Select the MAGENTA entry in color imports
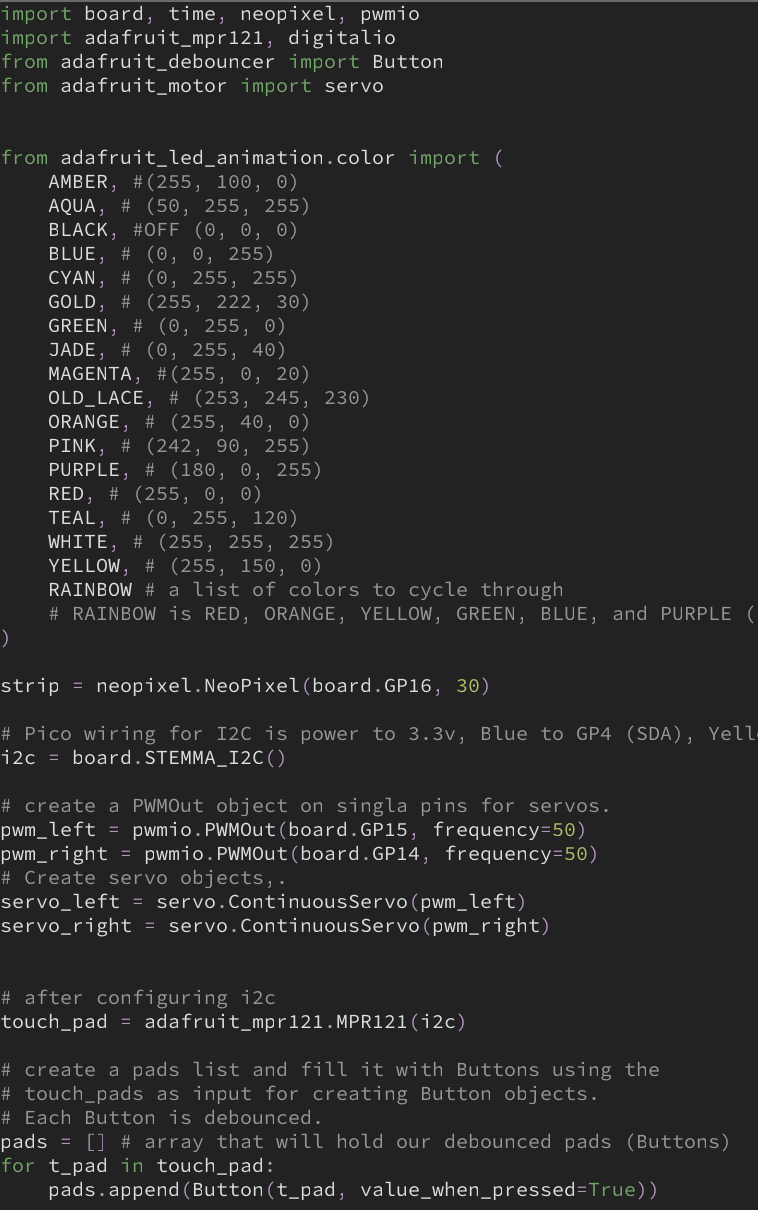 90,374
